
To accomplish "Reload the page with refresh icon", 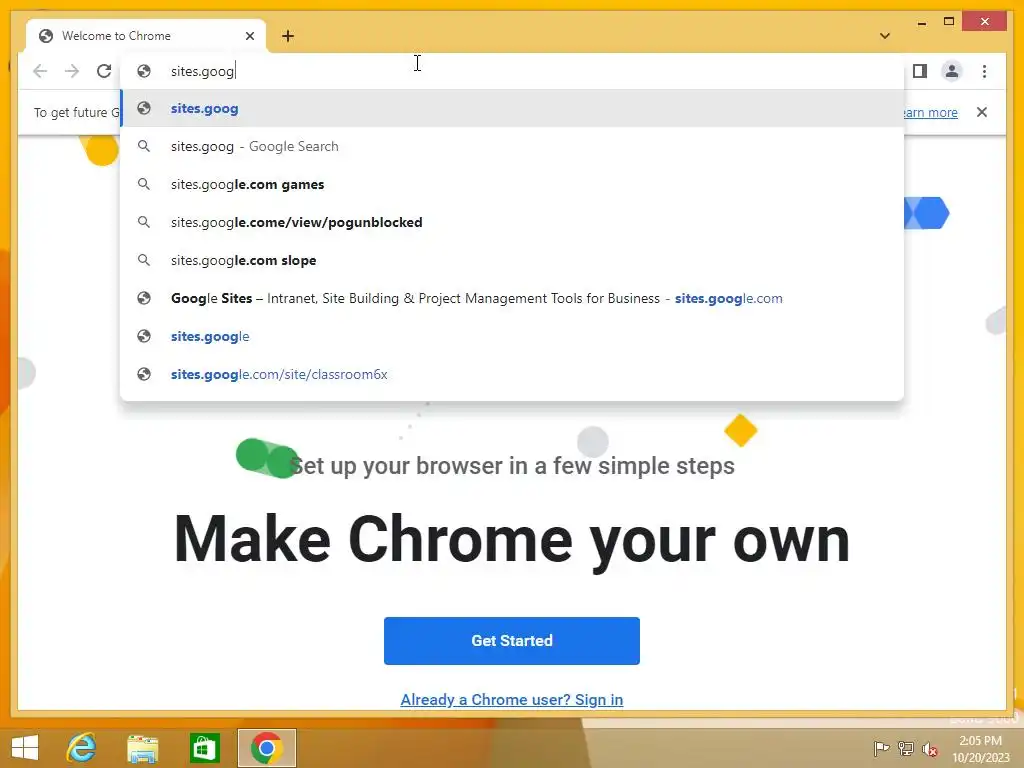I will [104, 71].
